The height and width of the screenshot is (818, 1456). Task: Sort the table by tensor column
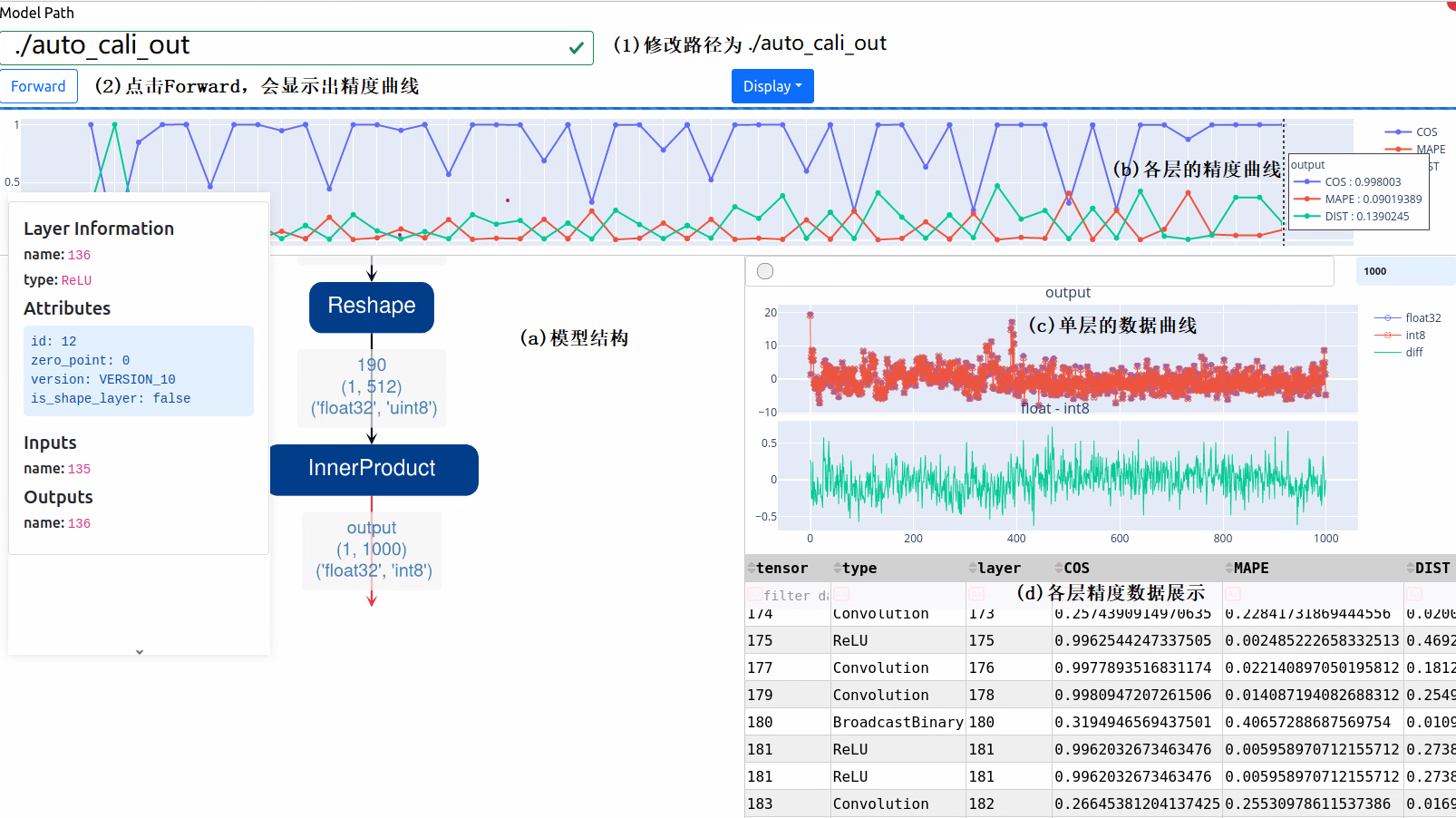click(x=752, y=569)
